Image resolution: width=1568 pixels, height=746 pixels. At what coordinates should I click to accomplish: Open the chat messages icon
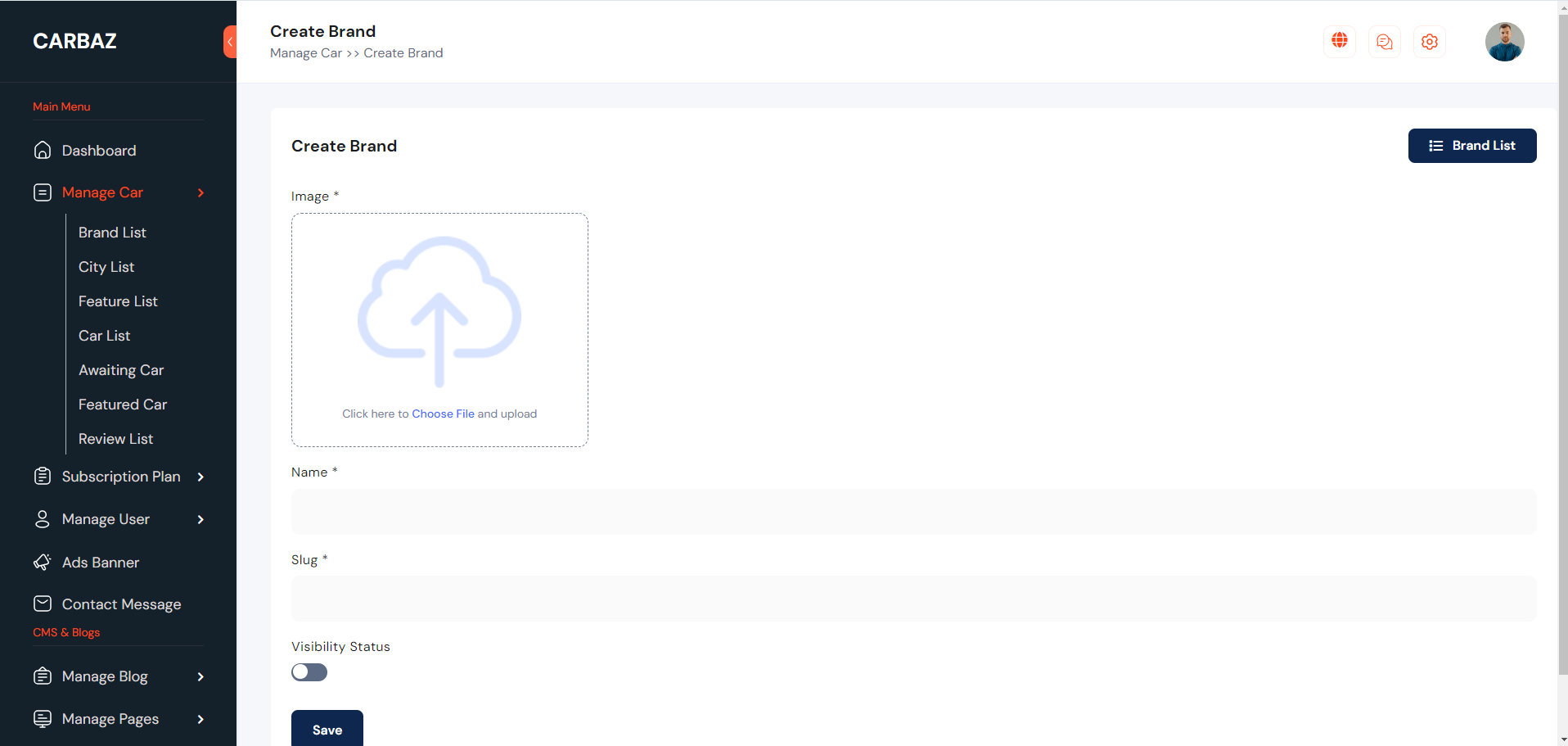(x=1384, y=42)
